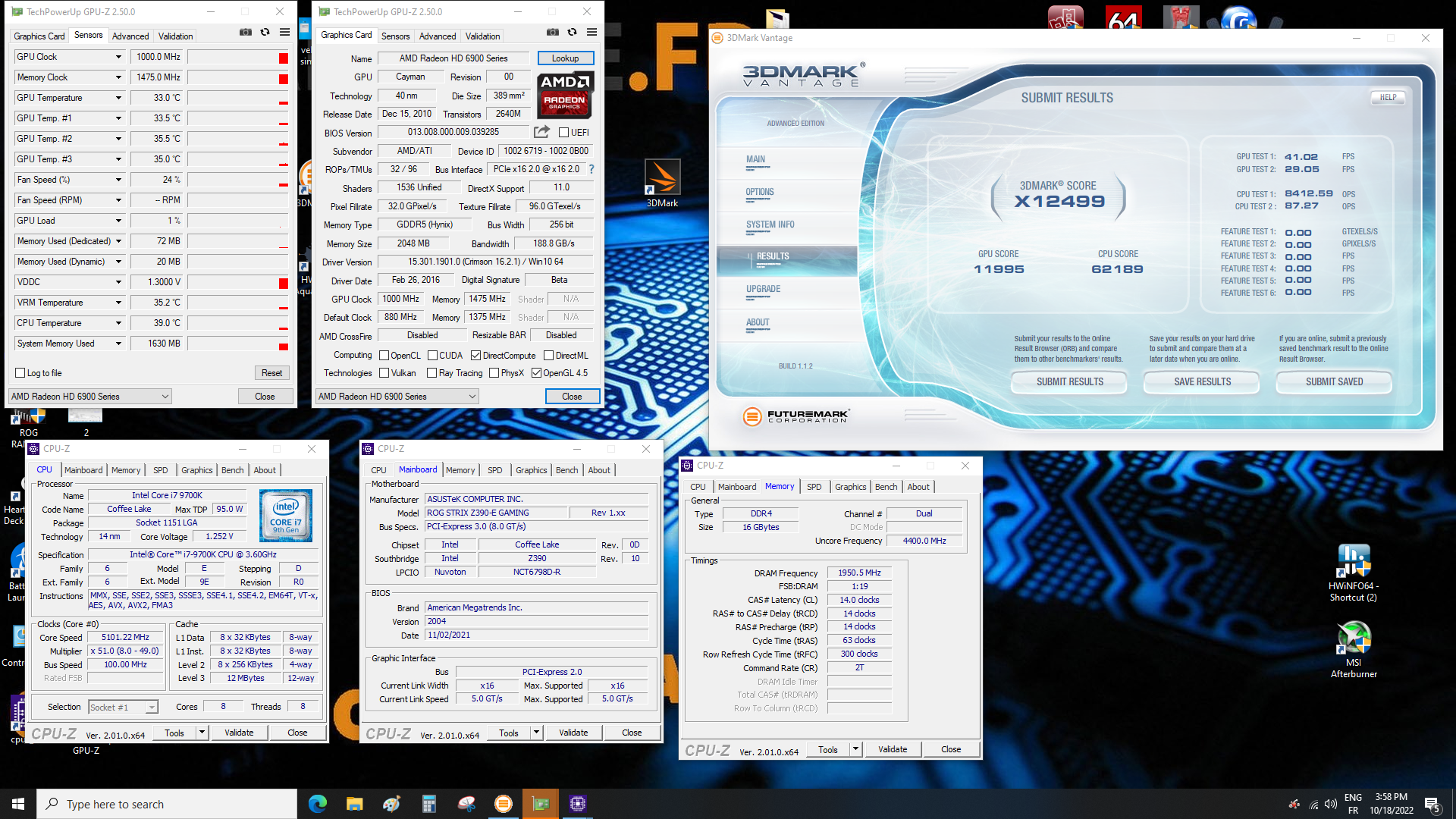Switch to the Advanced tab in GPU-Z Sensors window
This screenshot has width=1456, height=819.
point(130,36)
